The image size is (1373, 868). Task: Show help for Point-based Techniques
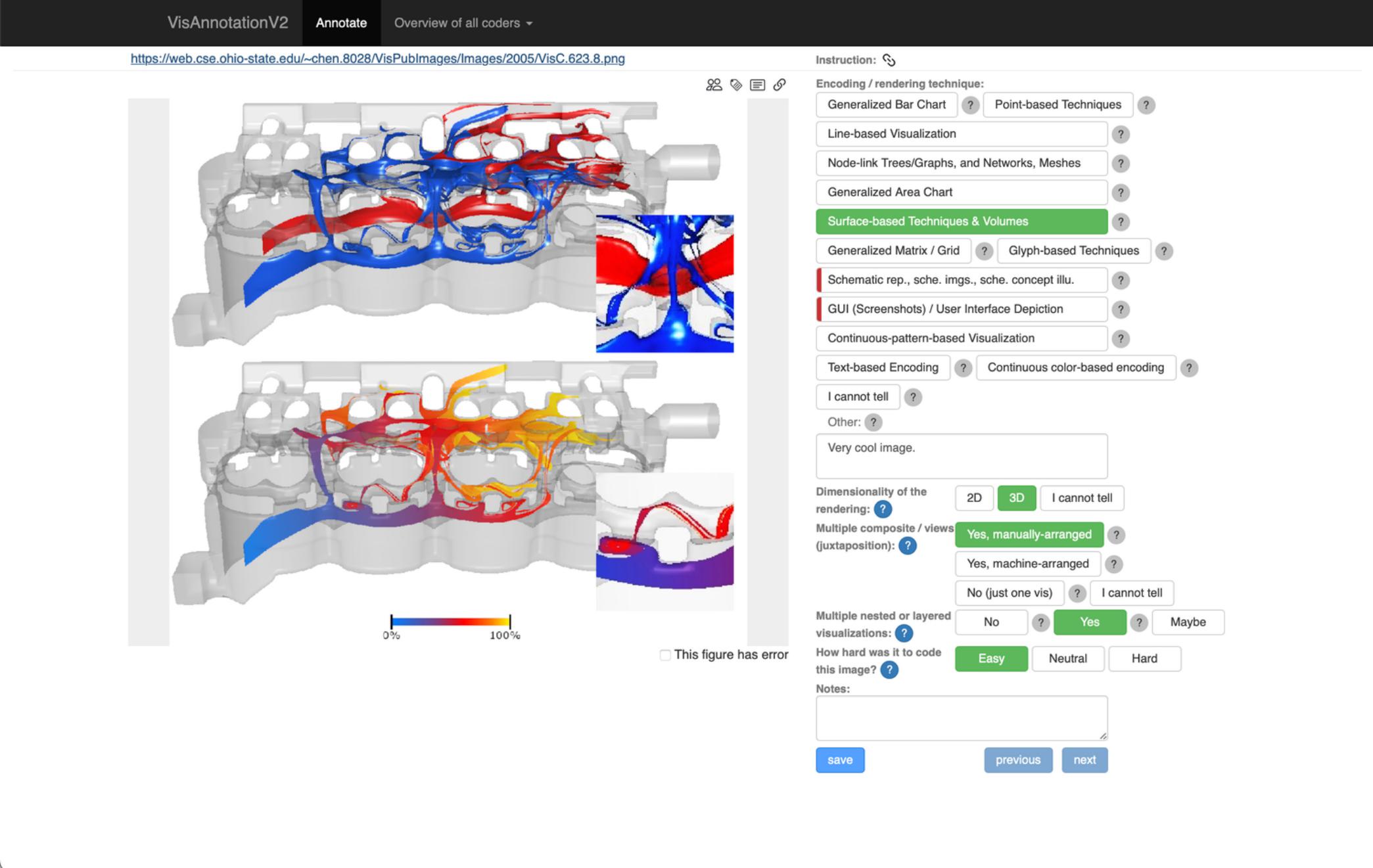[x=1146, y=105]
